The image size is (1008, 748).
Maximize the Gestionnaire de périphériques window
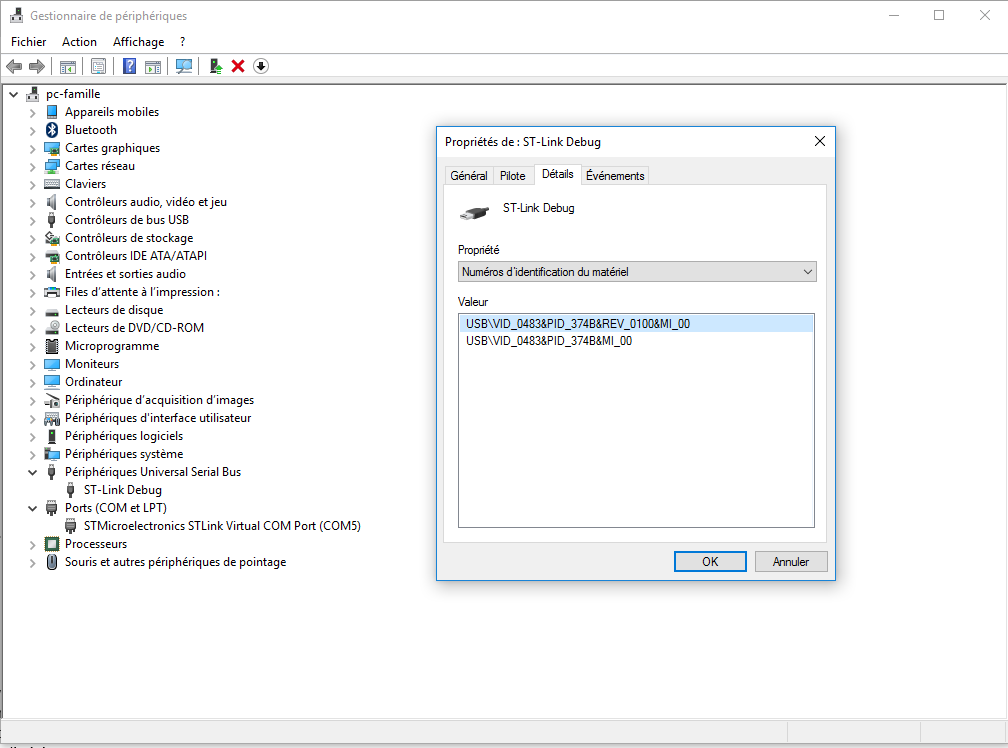(x=939, y=15)
